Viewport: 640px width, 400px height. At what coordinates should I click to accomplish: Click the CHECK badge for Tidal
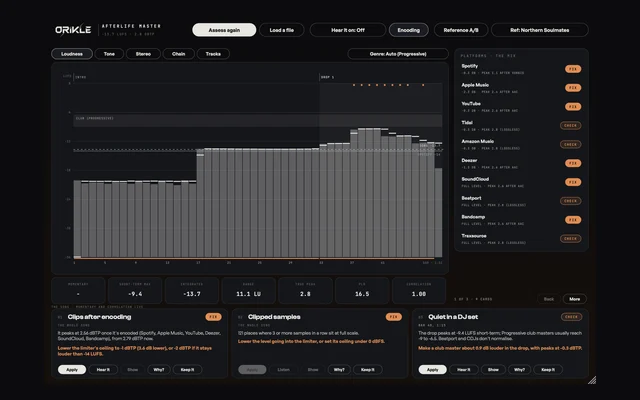(x=571, y=125)
